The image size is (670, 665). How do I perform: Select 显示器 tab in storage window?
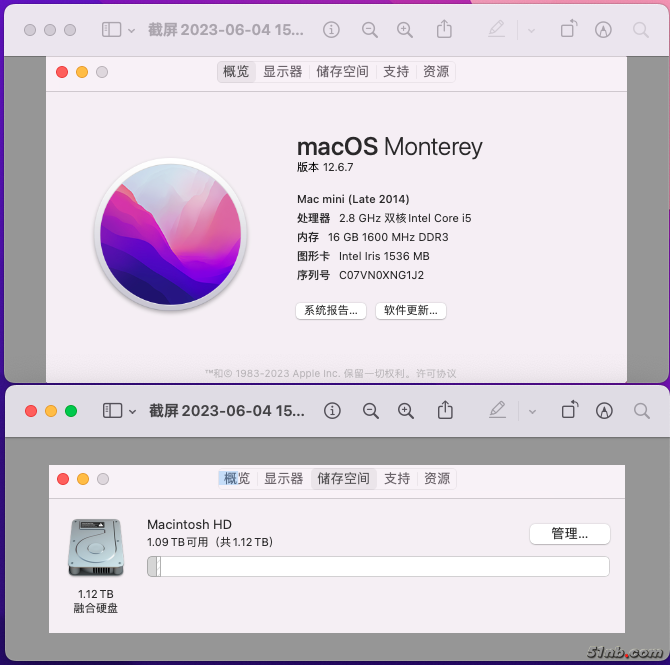(x=284, y=478)
